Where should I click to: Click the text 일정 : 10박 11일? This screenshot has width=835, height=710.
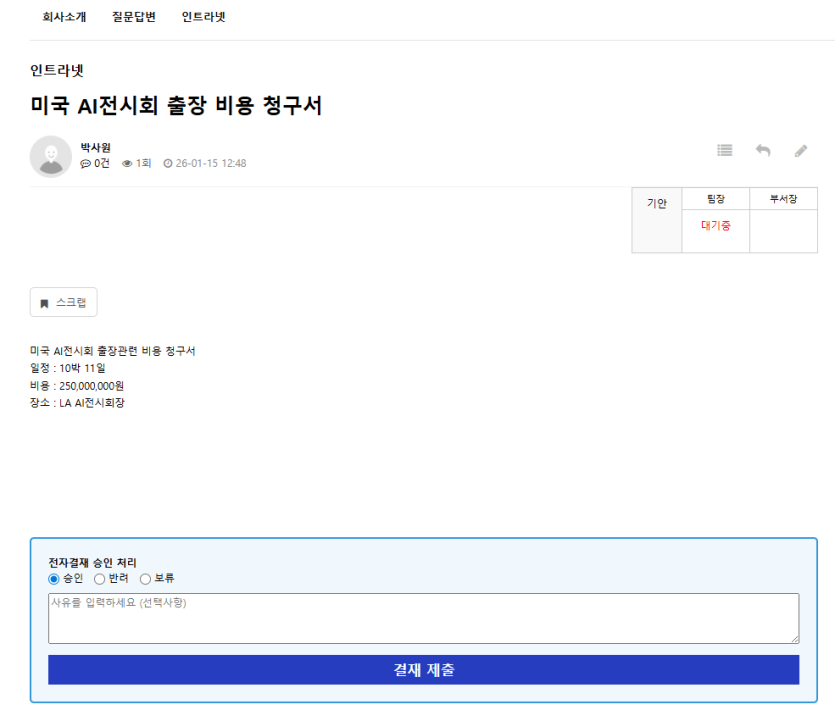68,368
